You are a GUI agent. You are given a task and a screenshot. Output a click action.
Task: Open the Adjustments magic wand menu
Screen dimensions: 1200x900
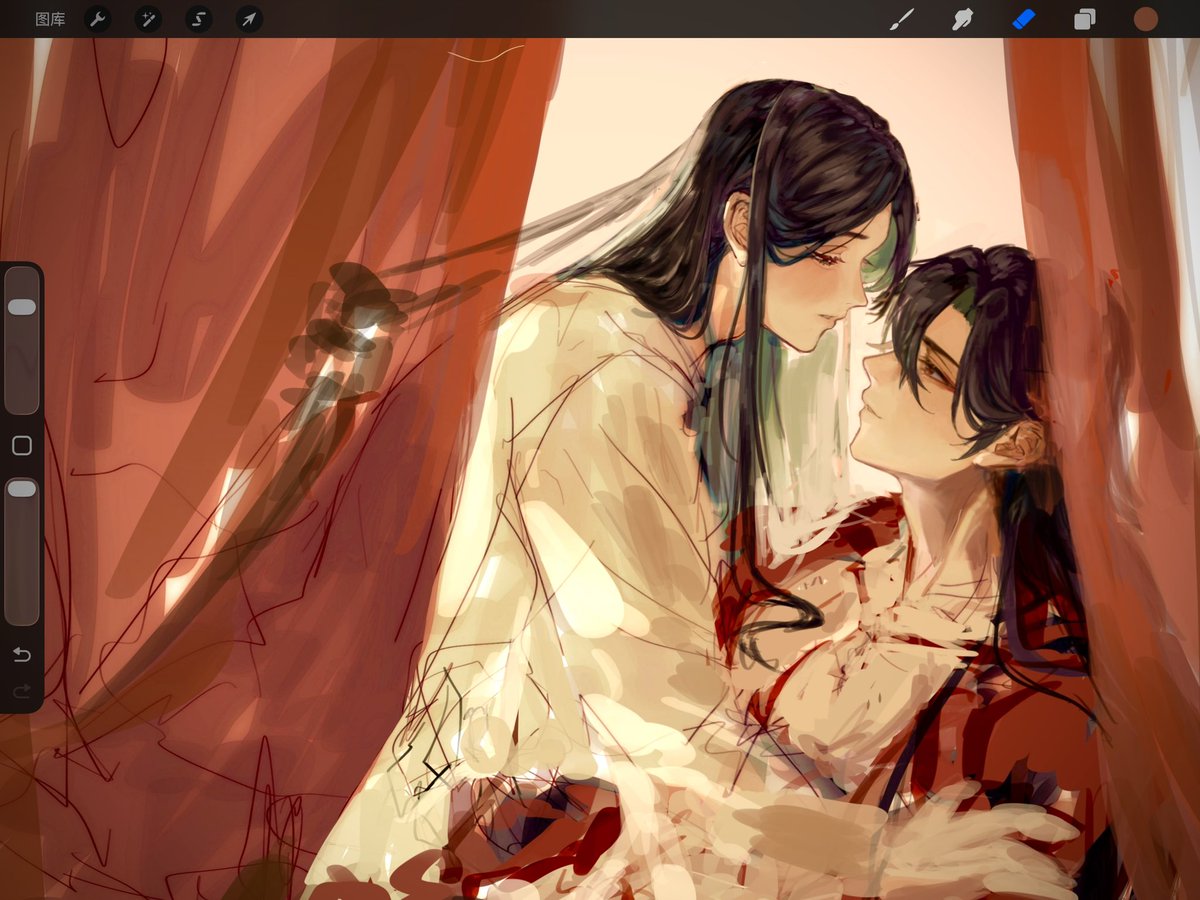tap(148, 19)
